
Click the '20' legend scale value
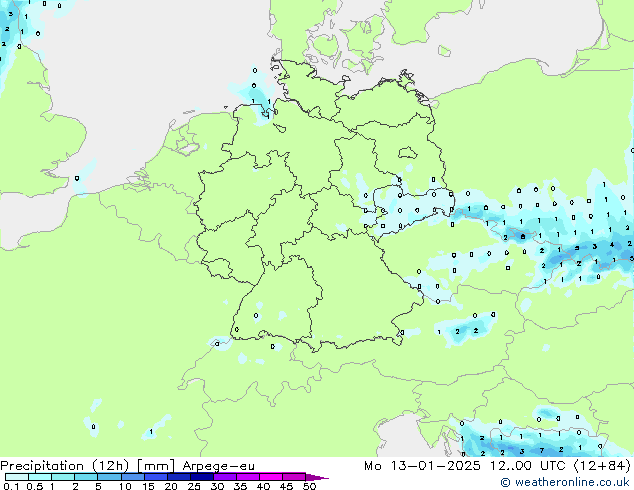(x=171, y=486)
